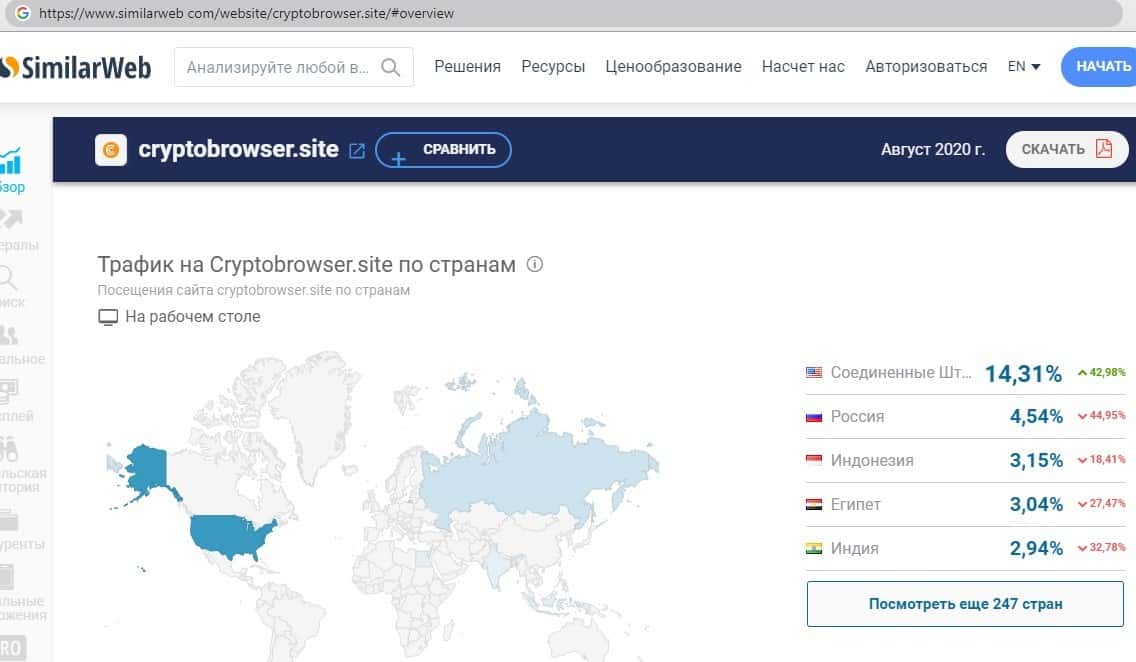1136x662 pixels.
Task: Click the Indonesia flag icon
Action: click(814, 460)
